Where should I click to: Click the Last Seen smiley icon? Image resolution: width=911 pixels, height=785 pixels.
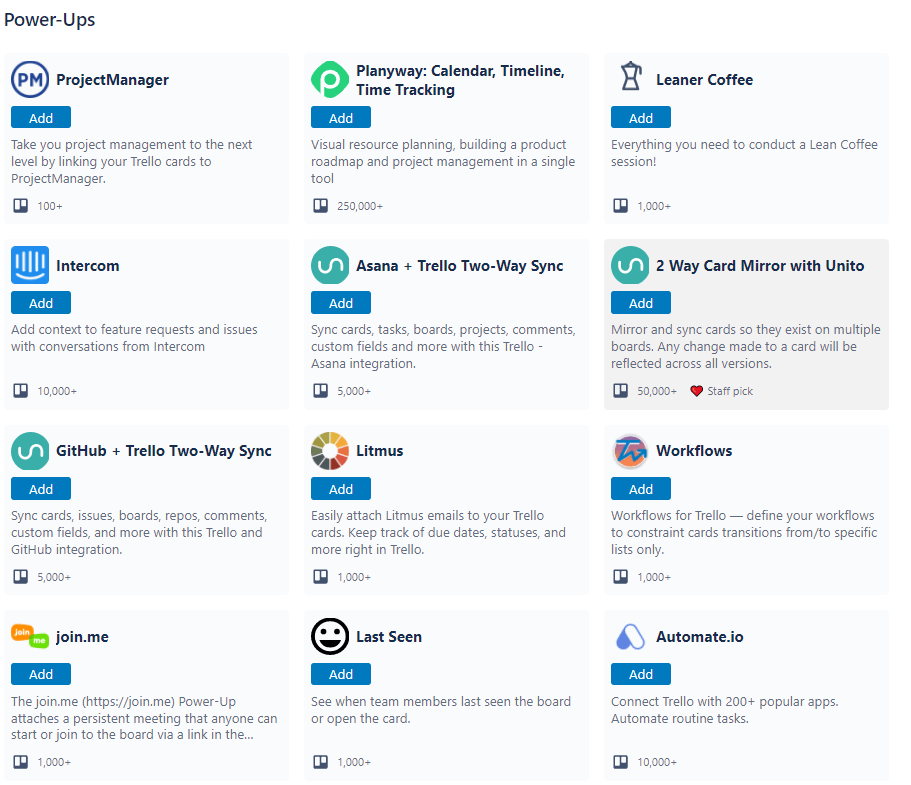coord(329,636)
